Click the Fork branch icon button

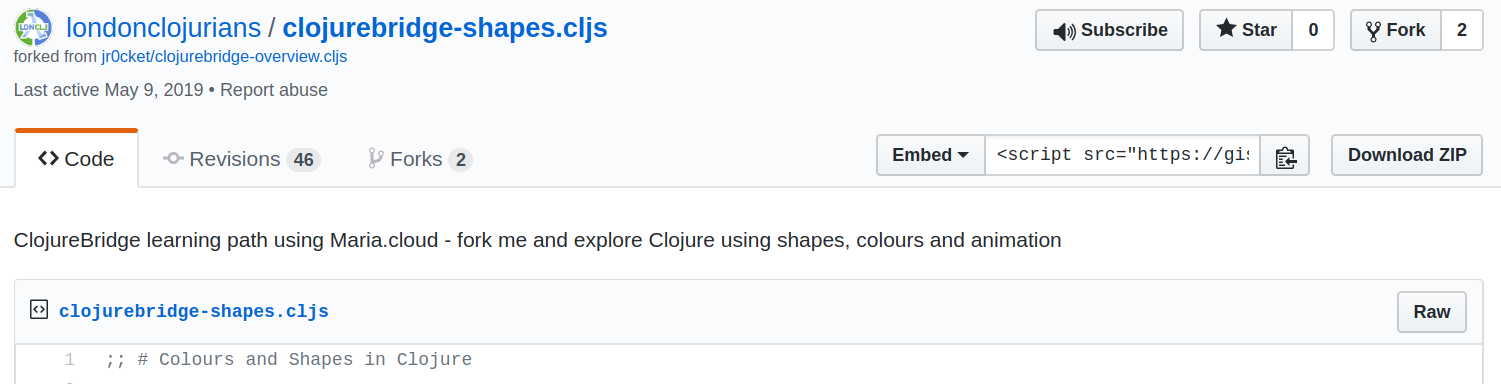click(1373, 30)
